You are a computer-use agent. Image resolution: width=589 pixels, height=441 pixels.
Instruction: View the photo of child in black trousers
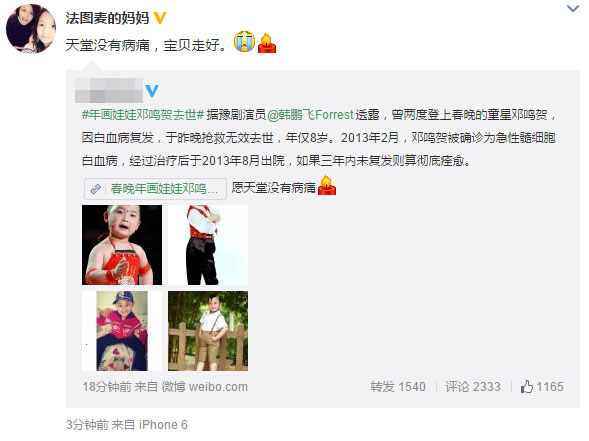(208, 245)
